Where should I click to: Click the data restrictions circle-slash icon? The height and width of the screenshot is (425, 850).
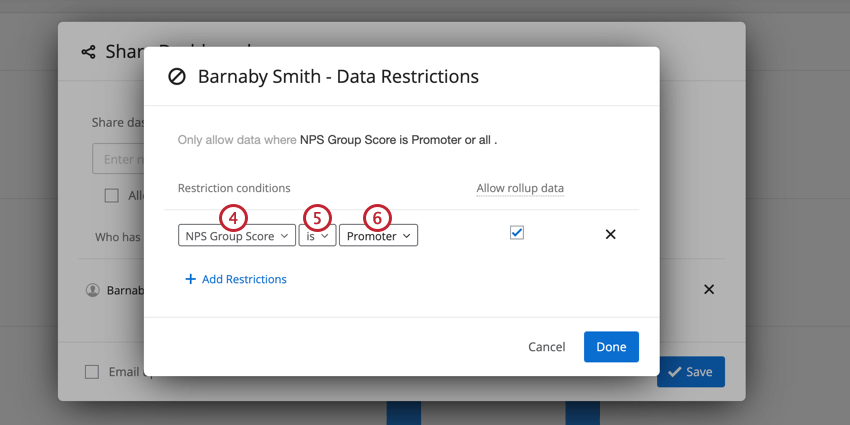tap(177, 76)
